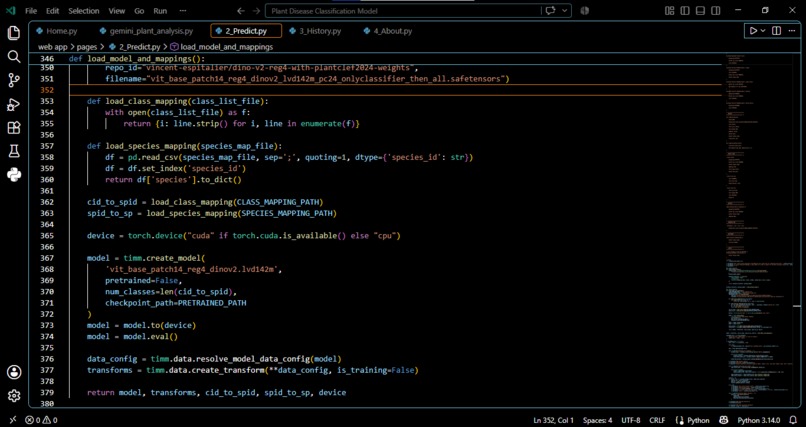Open the Python extension view
806x427 pixels.
coord(14,175)
